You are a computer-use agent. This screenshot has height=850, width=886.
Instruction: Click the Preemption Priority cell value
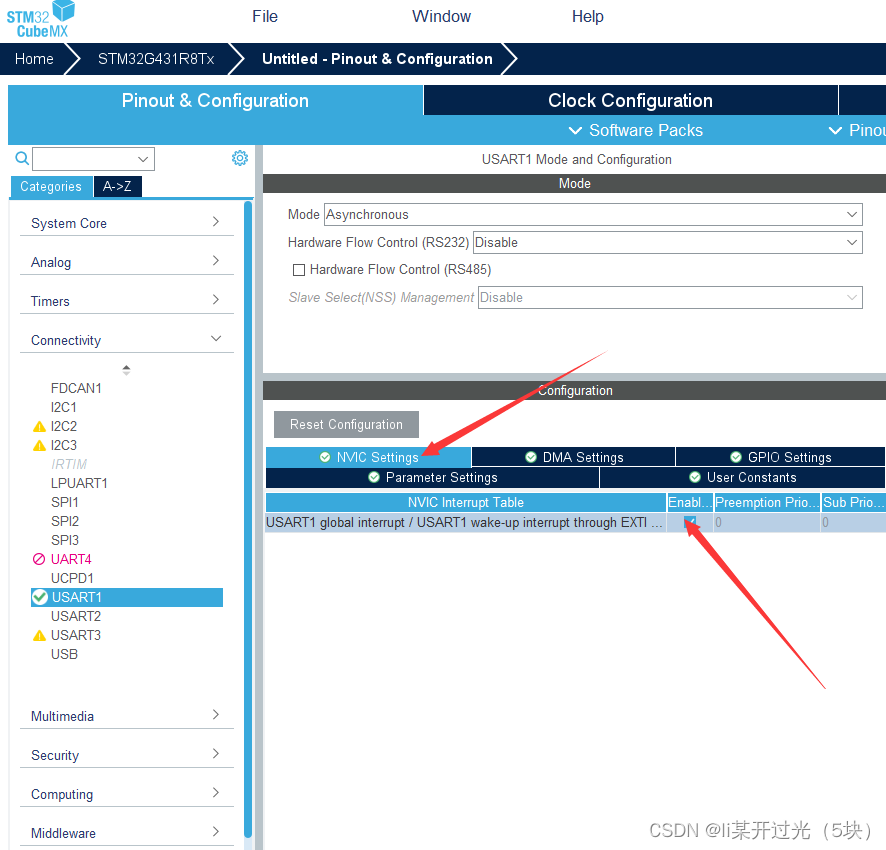coord(767,522)
